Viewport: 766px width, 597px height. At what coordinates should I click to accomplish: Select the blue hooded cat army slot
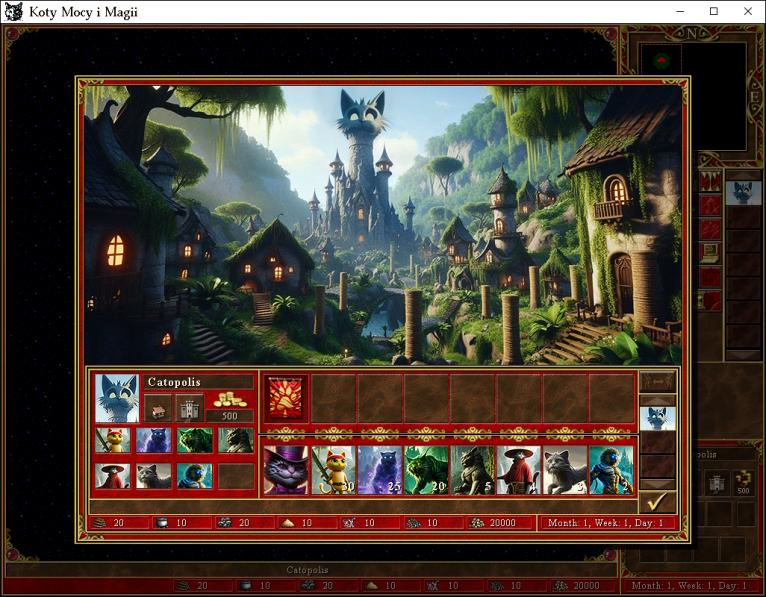click(x=611, y=470)
